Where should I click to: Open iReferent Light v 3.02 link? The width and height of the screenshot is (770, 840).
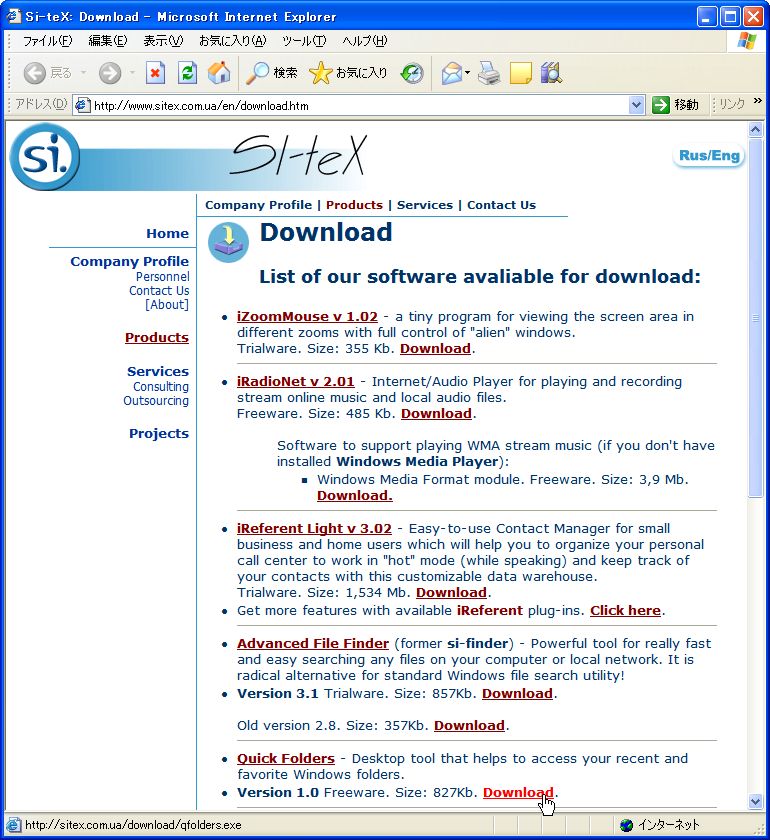point(314,528)
